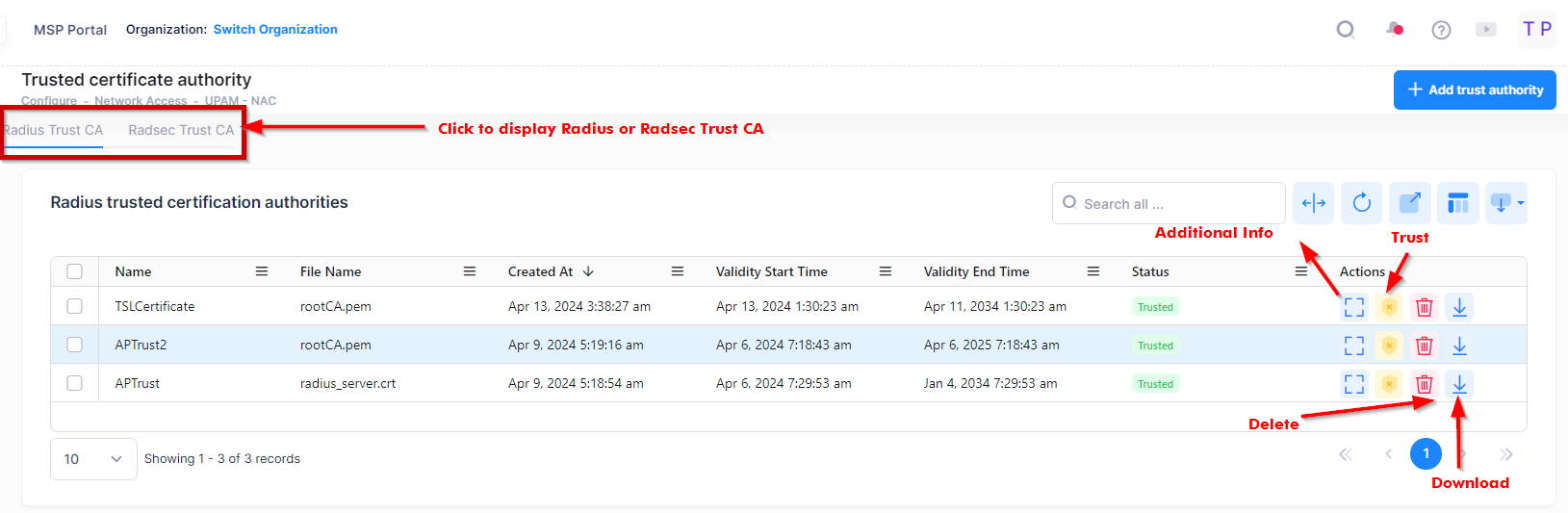Open the Name column menu
The width and height of the screenshot is (1568, 513).
click(262, 271)
